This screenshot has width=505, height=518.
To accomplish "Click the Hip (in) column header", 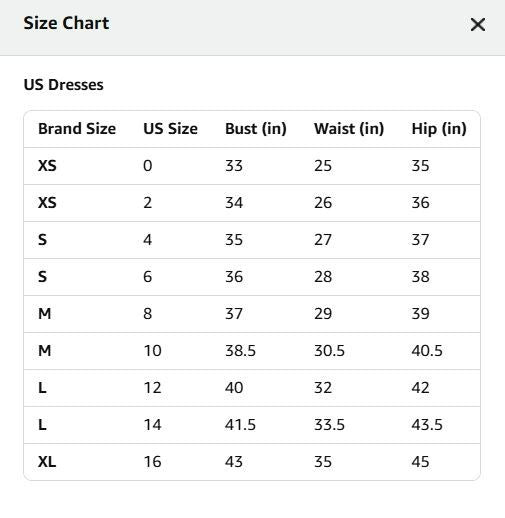I will click(x=439, y=129).
